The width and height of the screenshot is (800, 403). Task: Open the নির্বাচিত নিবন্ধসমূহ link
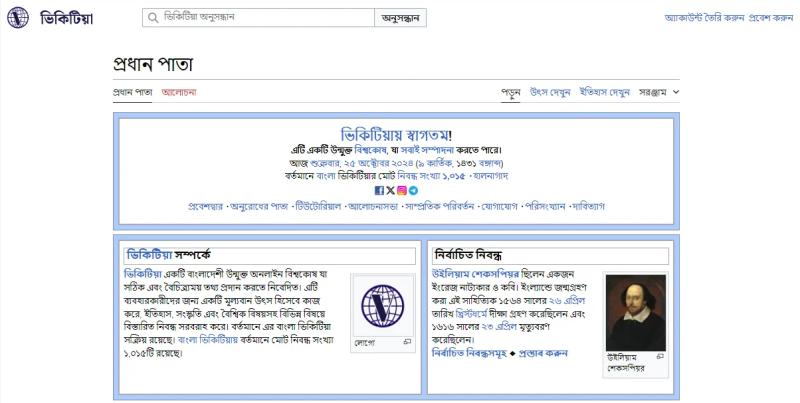click(469, 353)
